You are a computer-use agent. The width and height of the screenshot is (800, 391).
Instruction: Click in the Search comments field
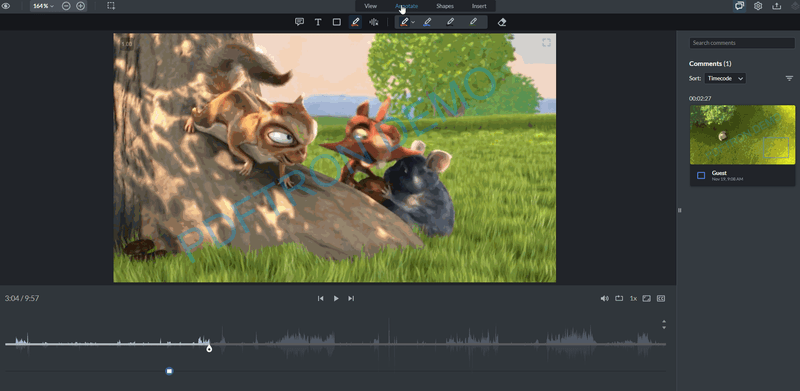(x=742, y=43)
